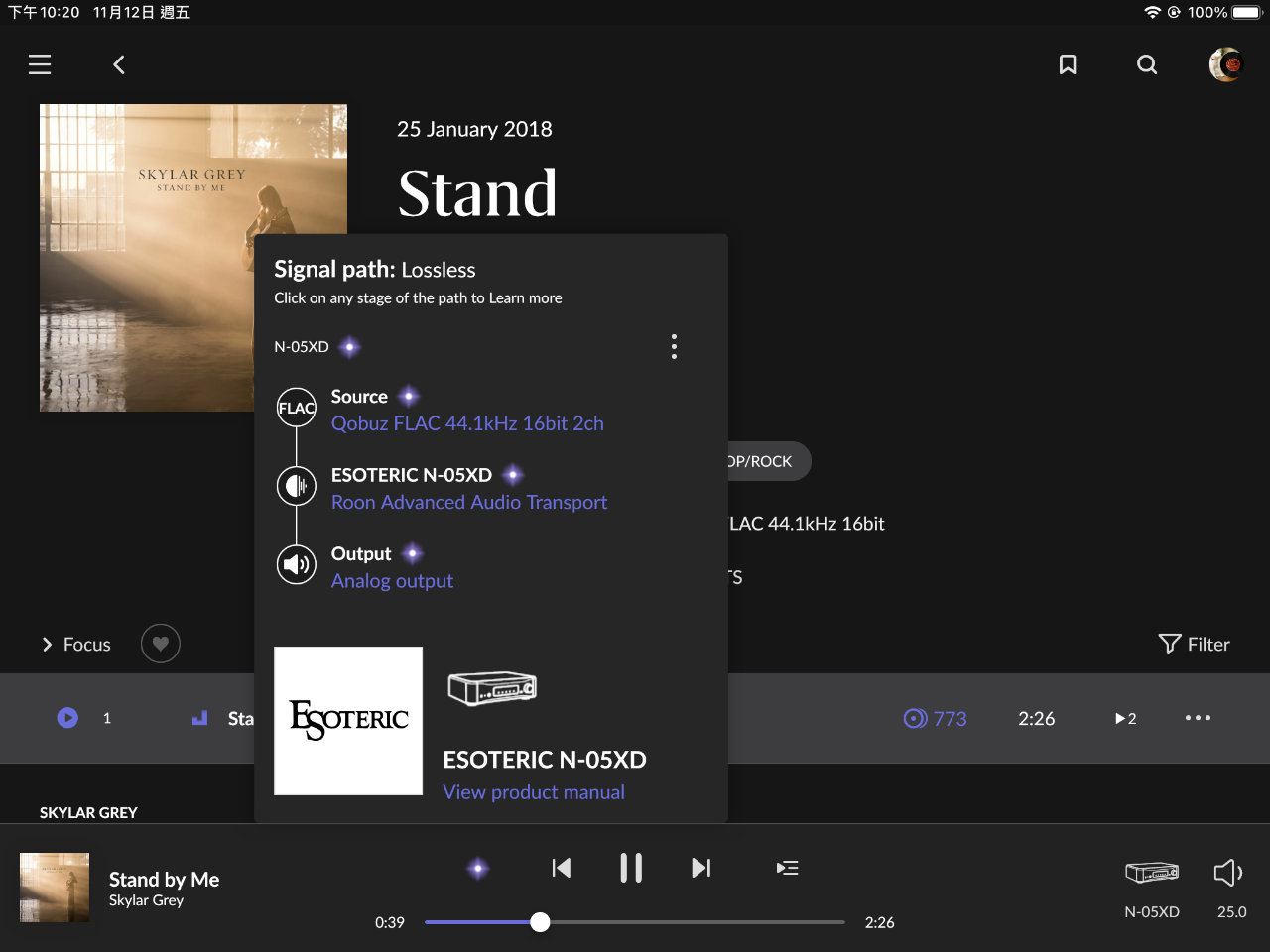Open the N-05XD zone selector

click(x=1152, y=889)
